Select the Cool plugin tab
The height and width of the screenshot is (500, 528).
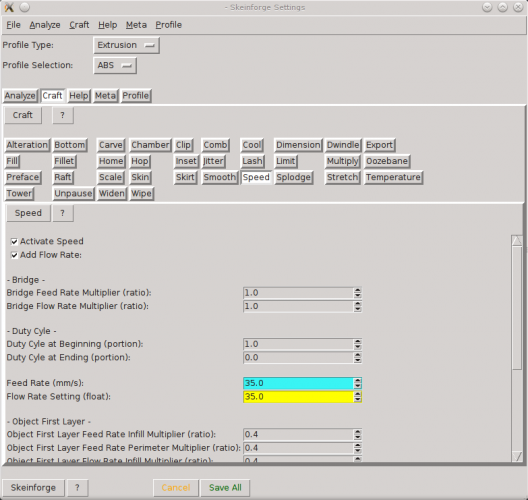click(x=252, y=145)
